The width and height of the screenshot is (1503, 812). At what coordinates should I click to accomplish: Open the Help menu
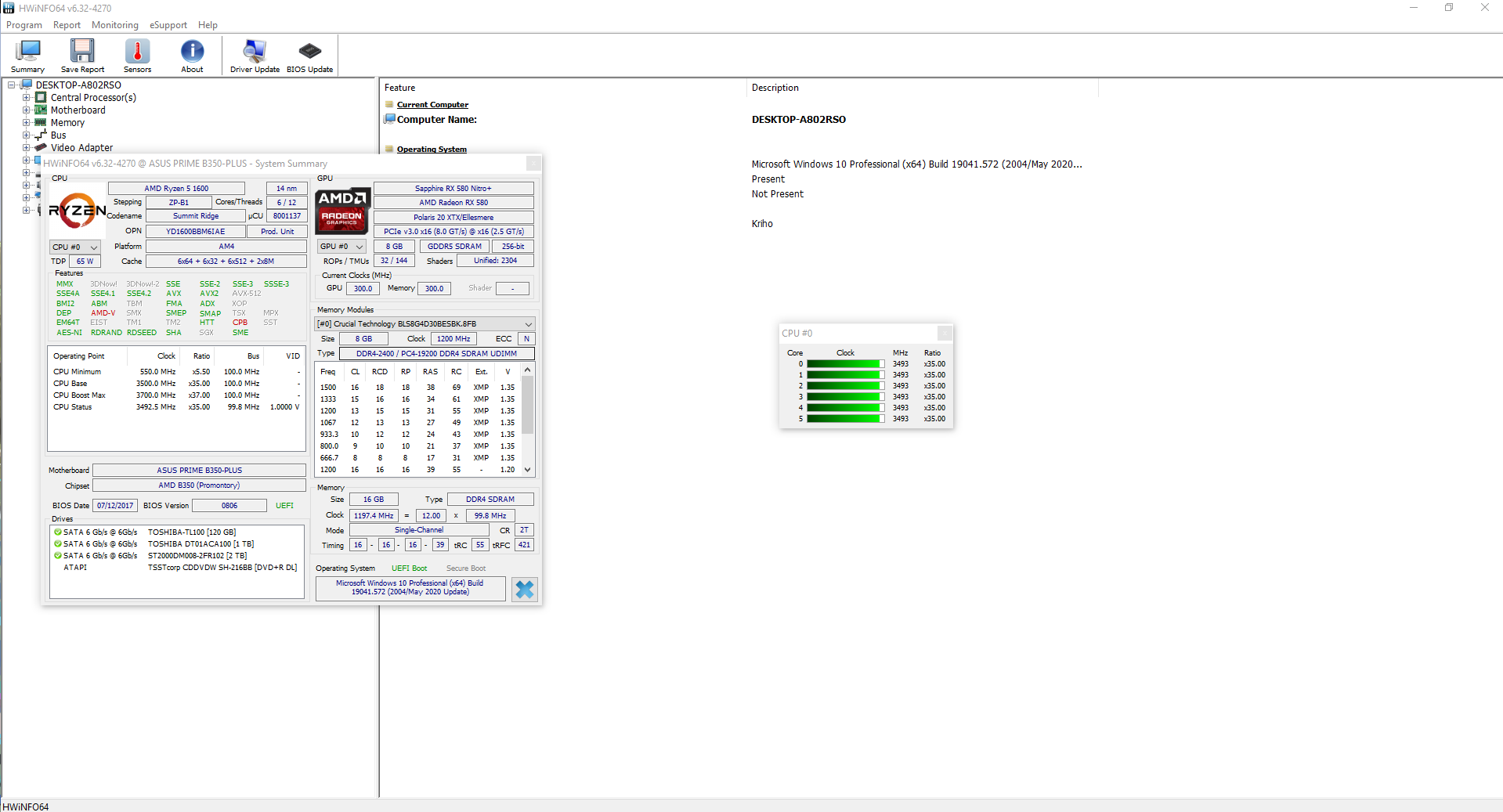point(208,25)
